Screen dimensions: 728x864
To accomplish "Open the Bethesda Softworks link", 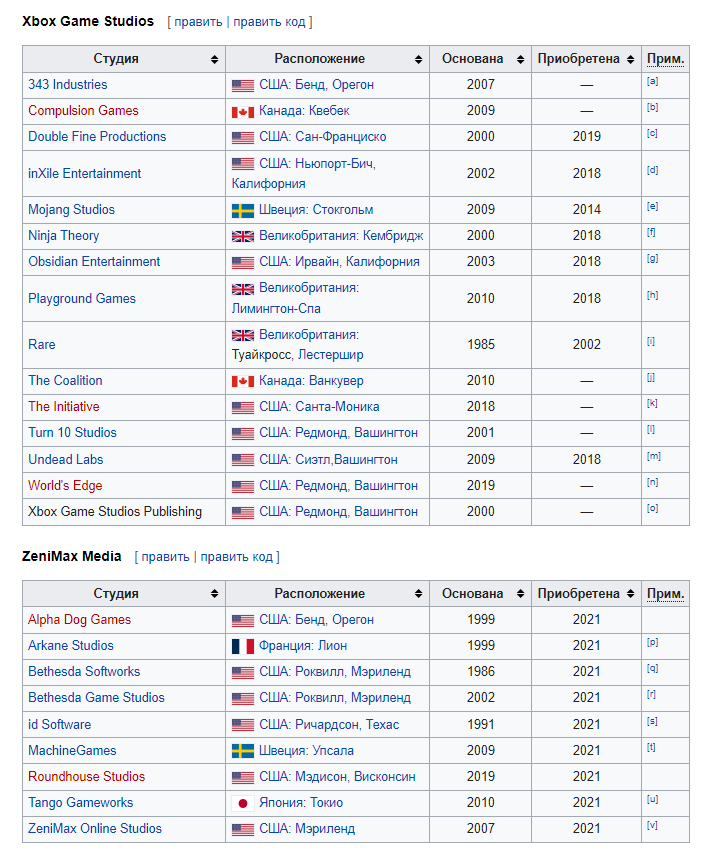I will 84,672.
